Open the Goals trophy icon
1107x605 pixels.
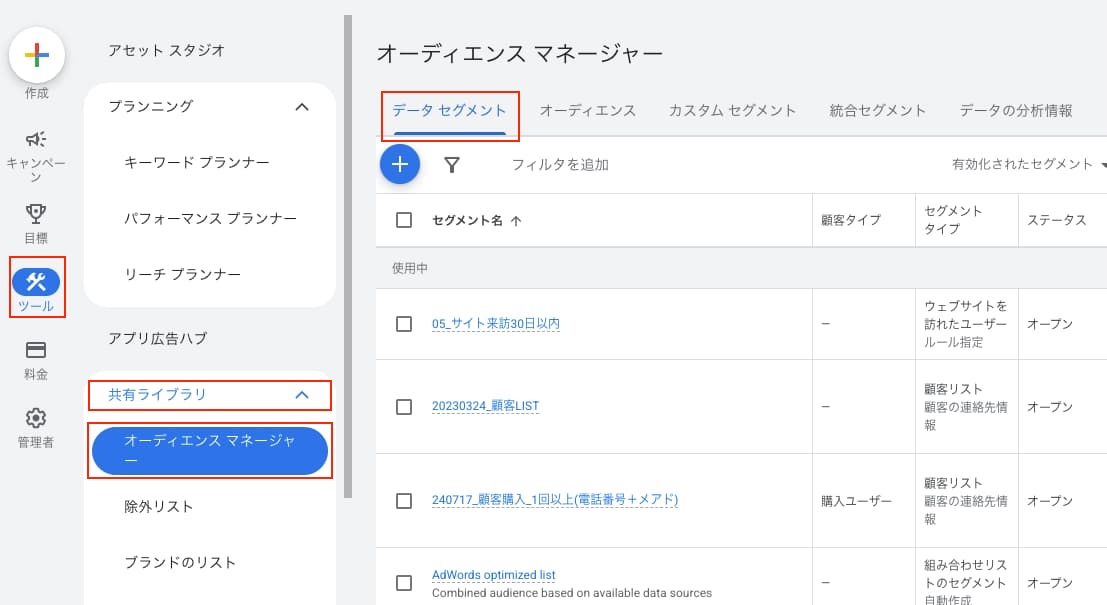[x=36, y=213]
